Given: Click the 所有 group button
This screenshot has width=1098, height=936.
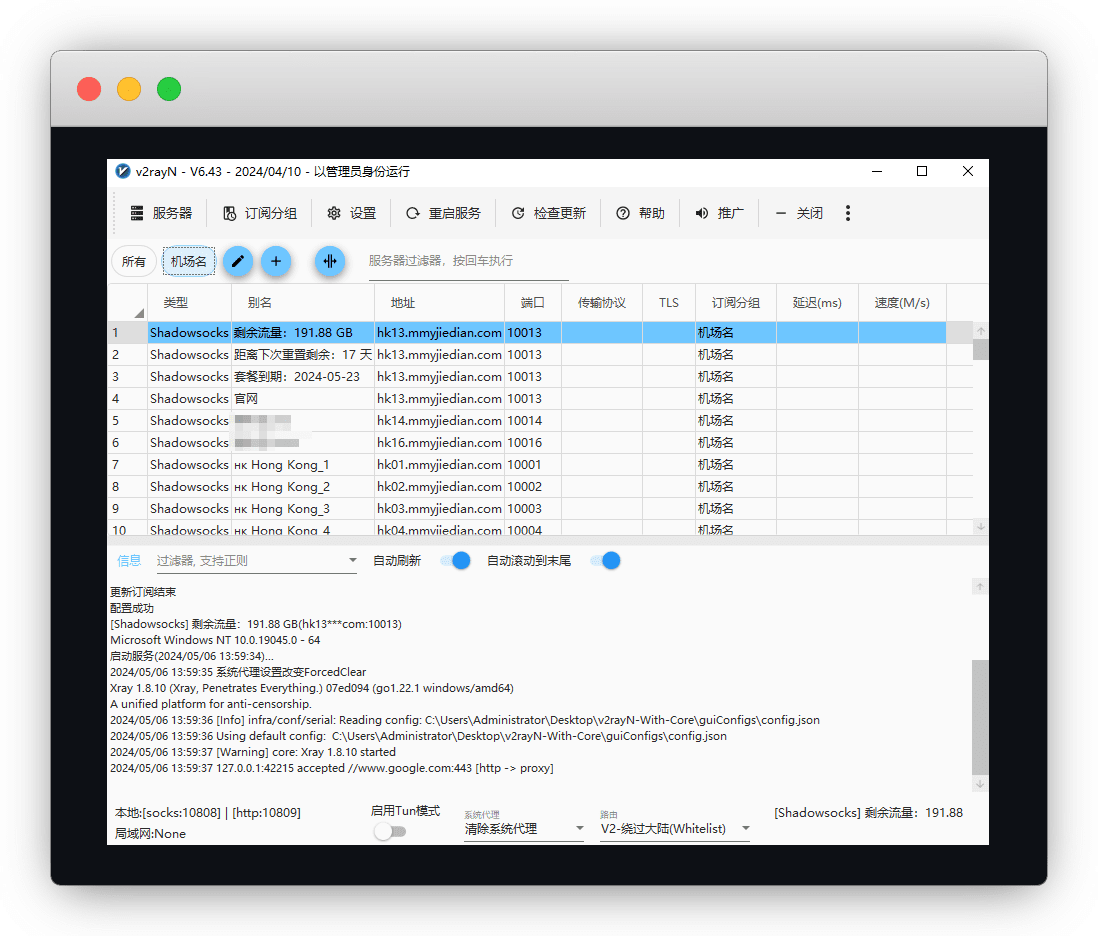Looking at the screenshot, I should 134,262.
